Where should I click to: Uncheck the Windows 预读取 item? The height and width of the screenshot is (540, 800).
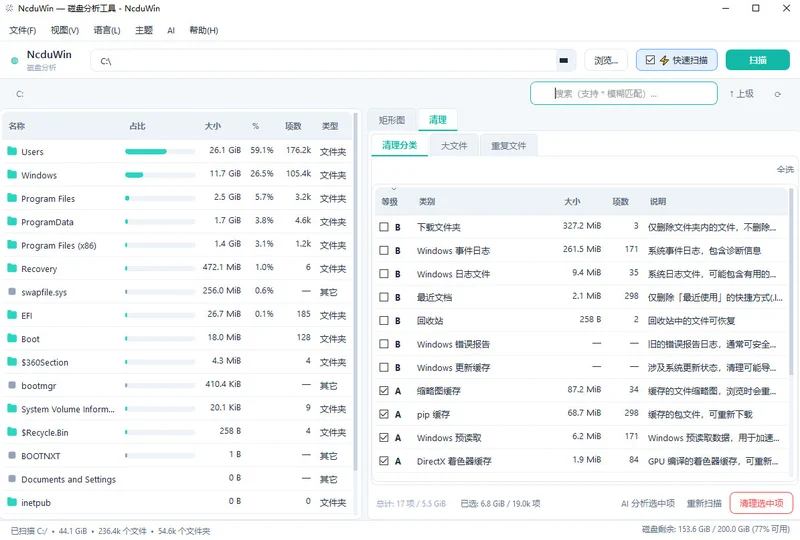point(384,437)
